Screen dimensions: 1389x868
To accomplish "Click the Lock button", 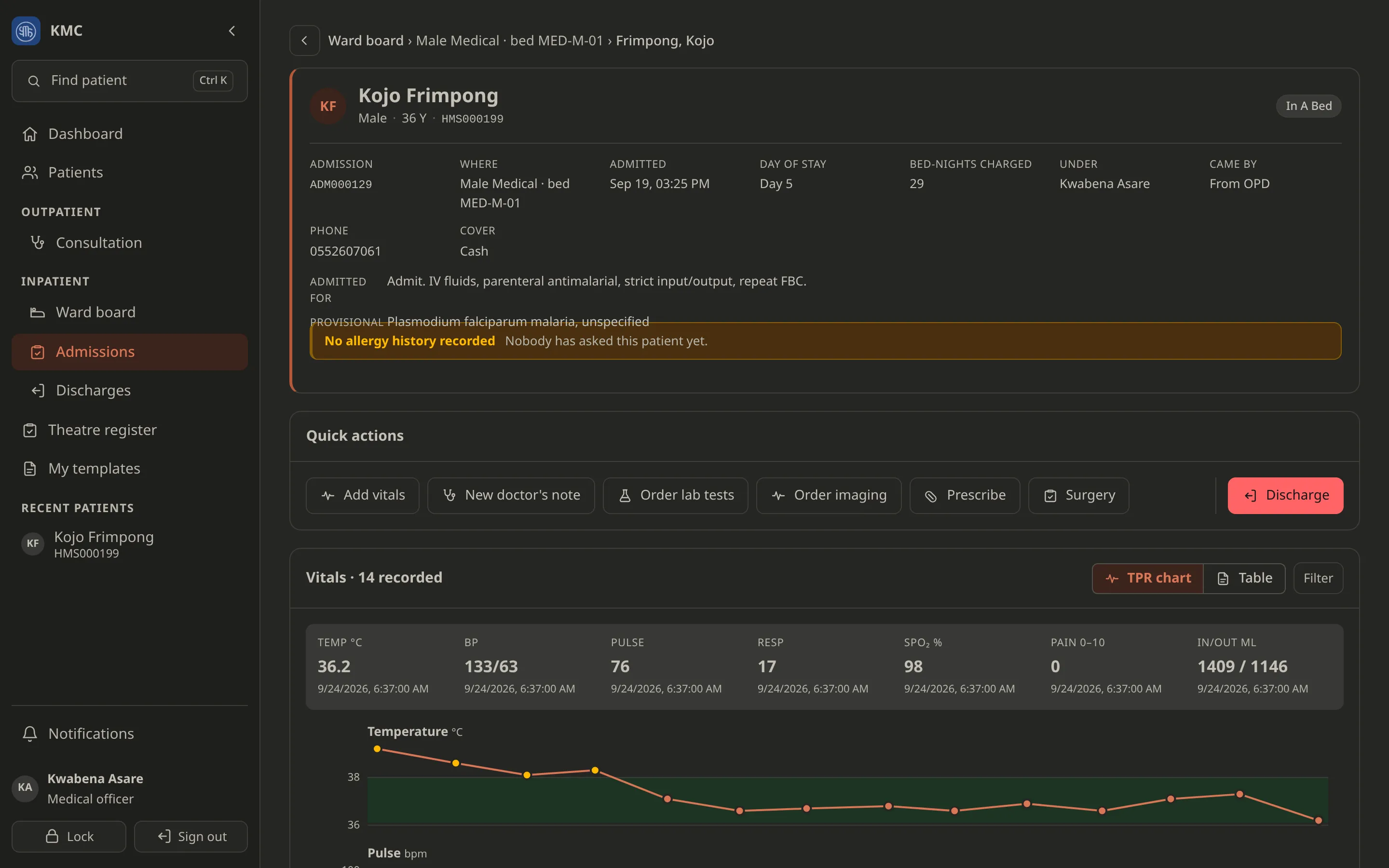I will pyautogui.click(x=69, y=837).
